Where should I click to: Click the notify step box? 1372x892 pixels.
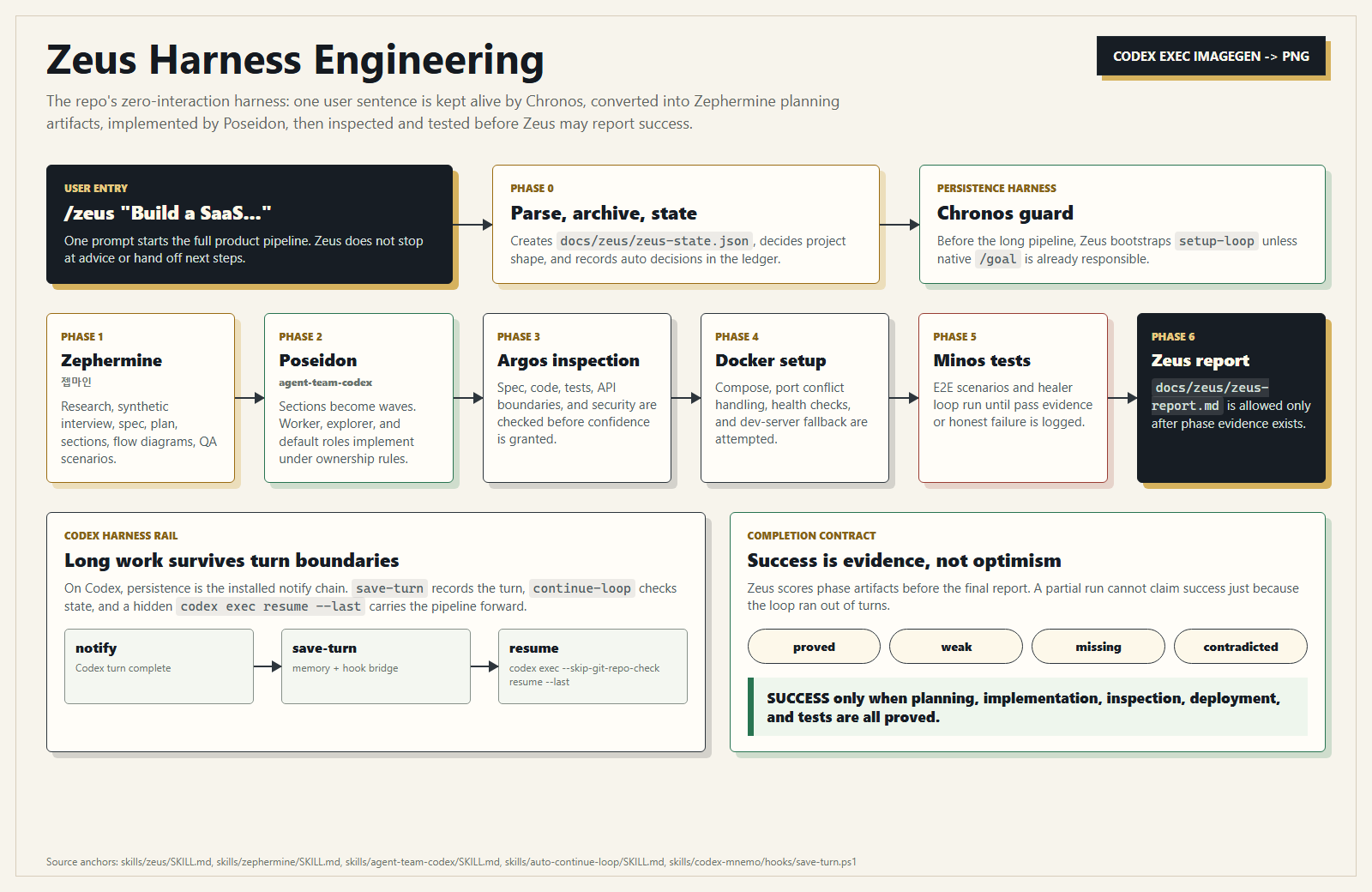pos(159,666)
